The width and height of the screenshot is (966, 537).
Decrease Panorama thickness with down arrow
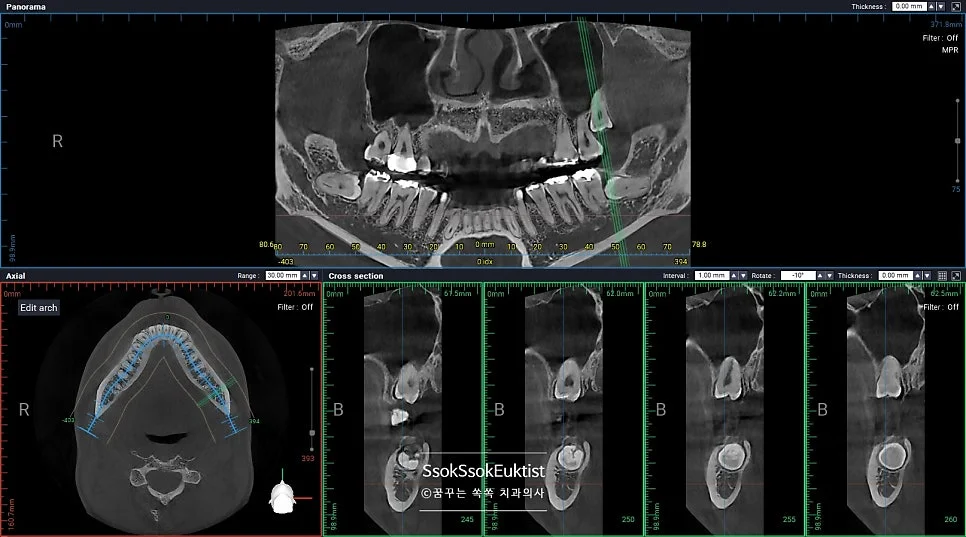tap(940, 6)
